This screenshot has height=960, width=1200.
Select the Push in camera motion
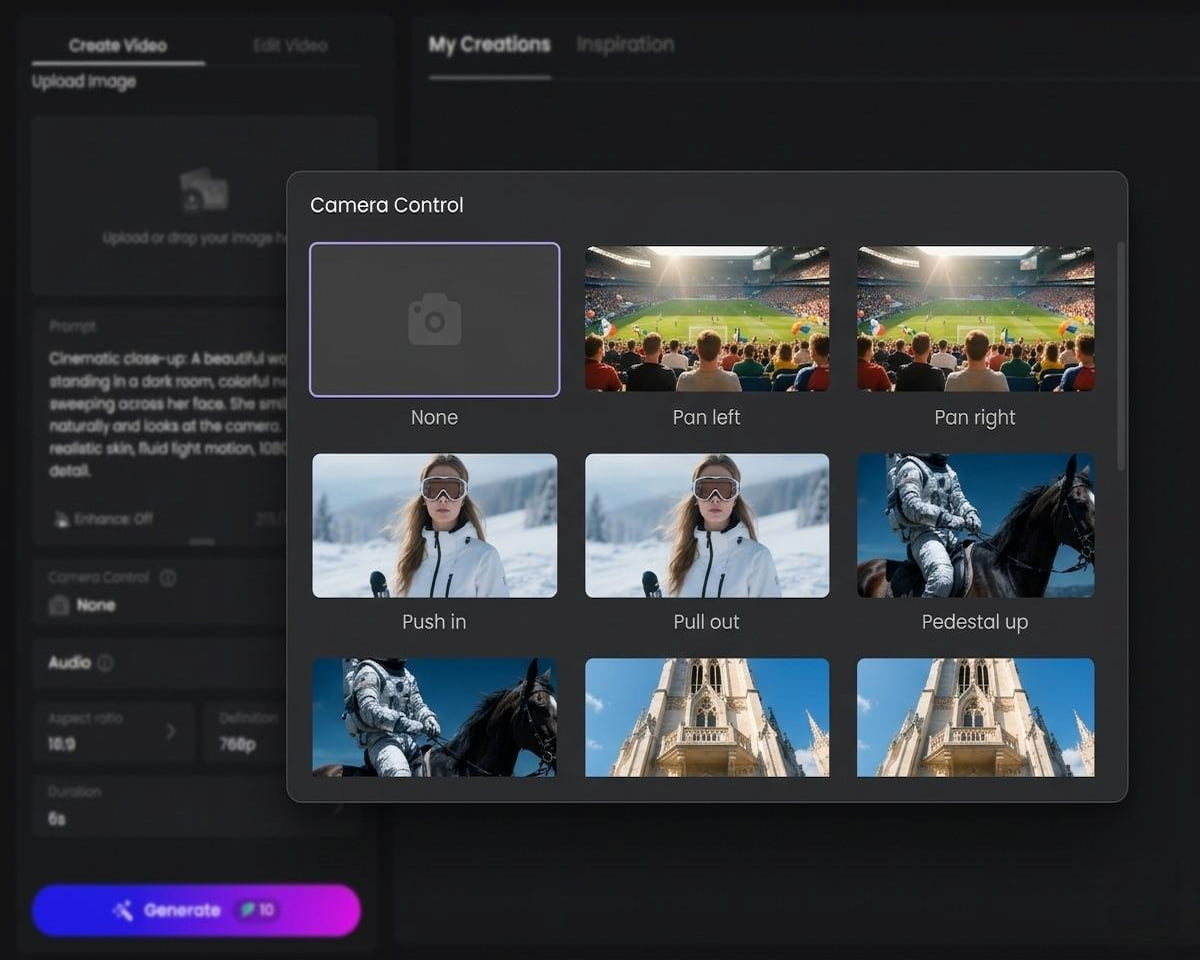[434, 524]
